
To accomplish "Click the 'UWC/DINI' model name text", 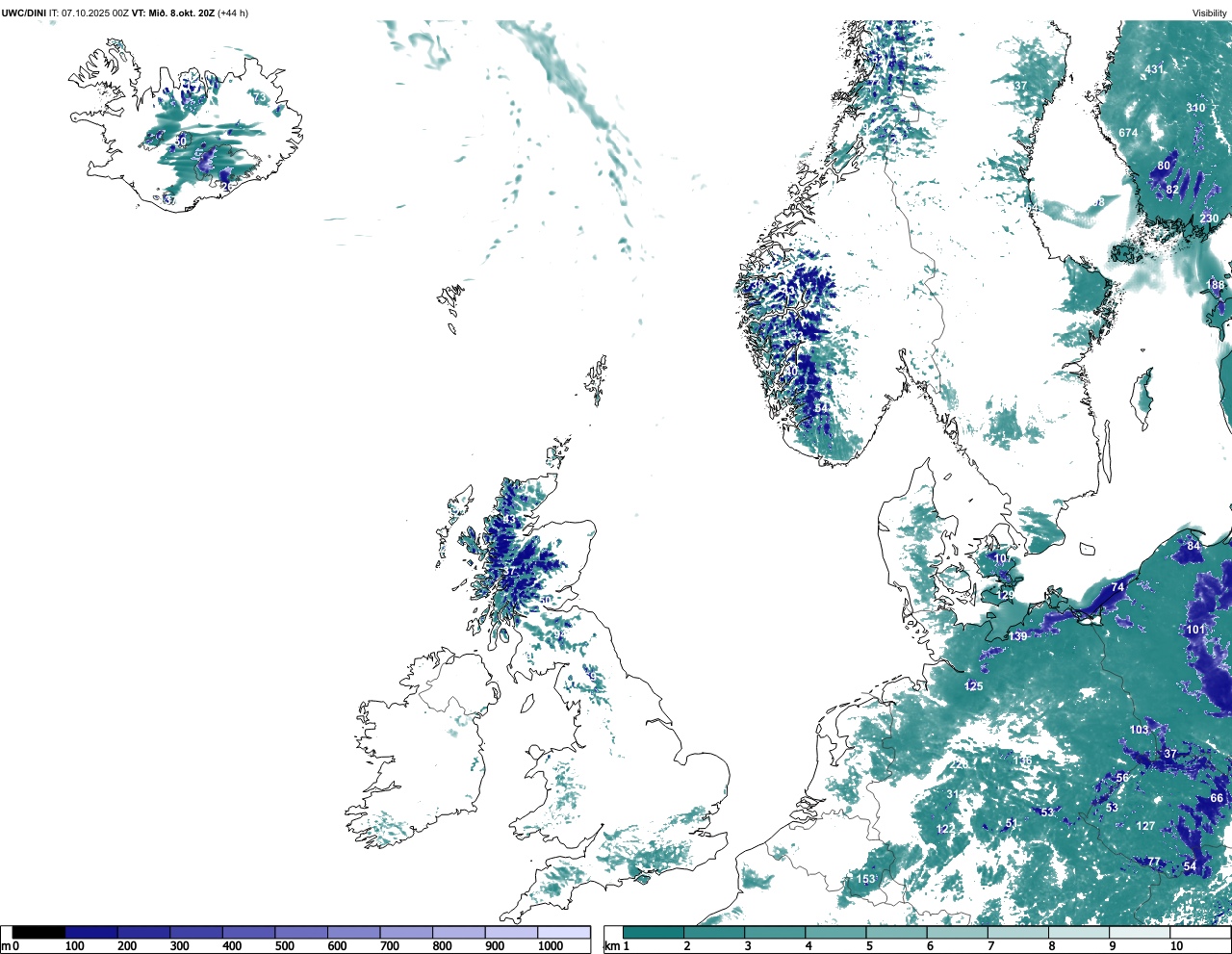I will pyautogui.click(x=23, y=13).
